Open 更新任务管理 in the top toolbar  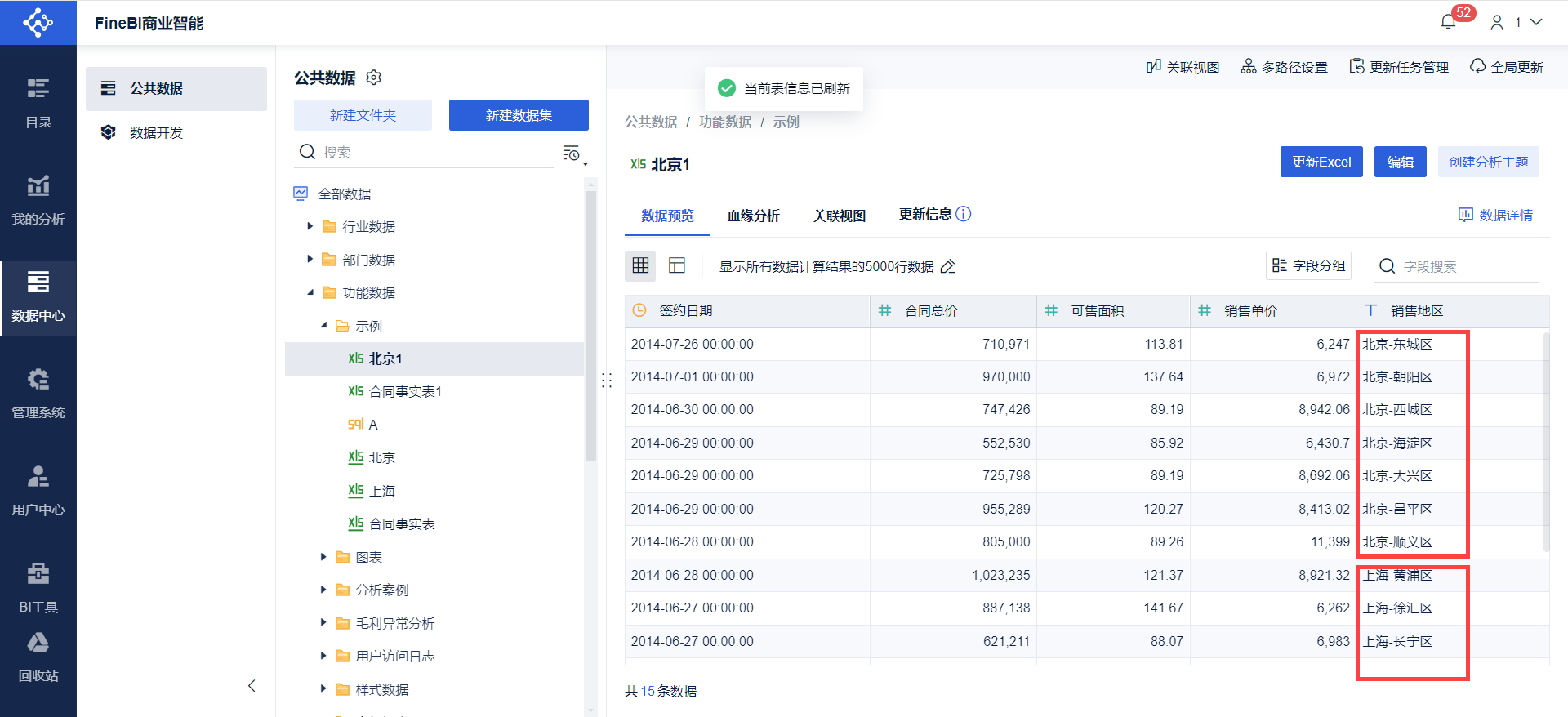(1399, 67)
